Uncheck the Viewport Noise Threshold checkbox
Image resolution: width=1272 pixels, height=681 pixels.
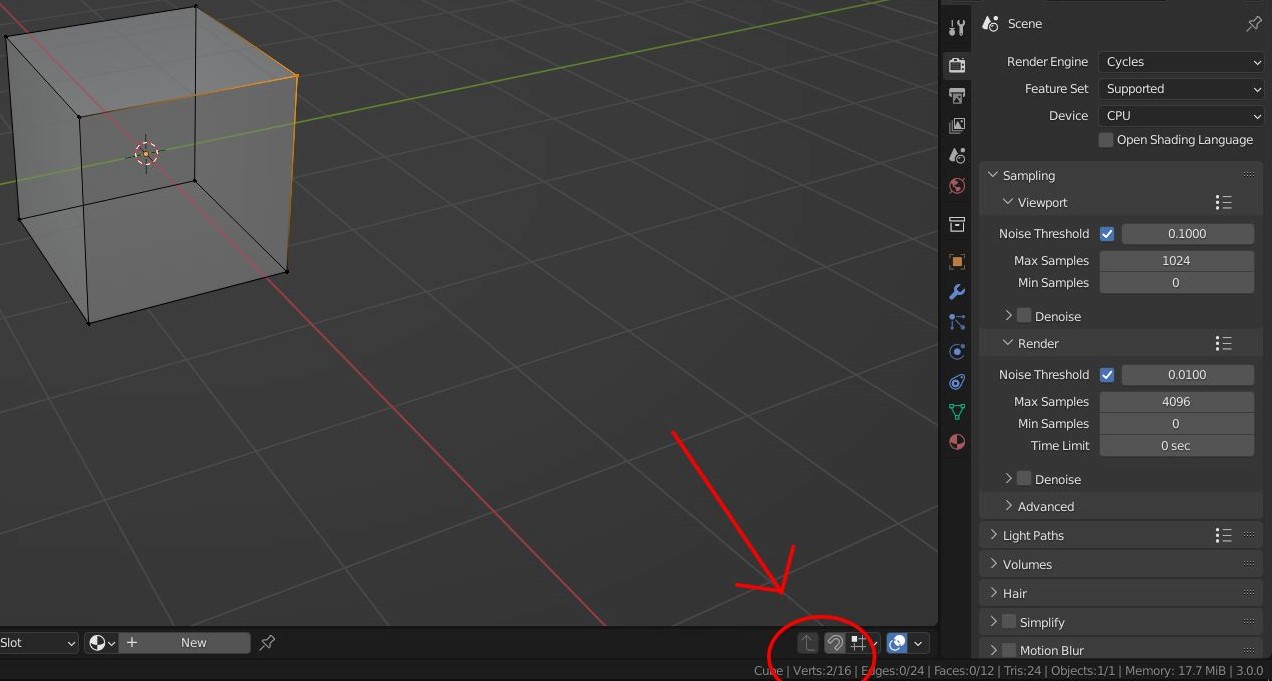click(x=1107, y=233)
